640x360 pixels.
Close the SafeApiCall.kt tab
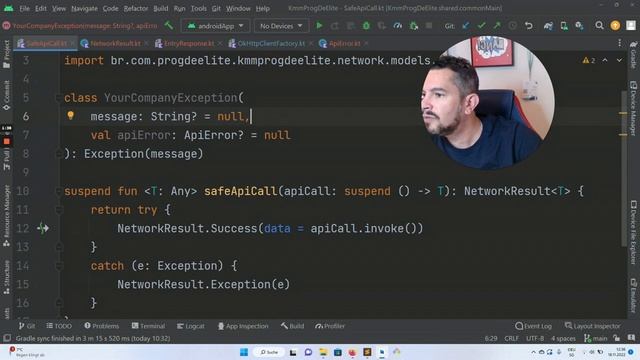tap(72, 43)
